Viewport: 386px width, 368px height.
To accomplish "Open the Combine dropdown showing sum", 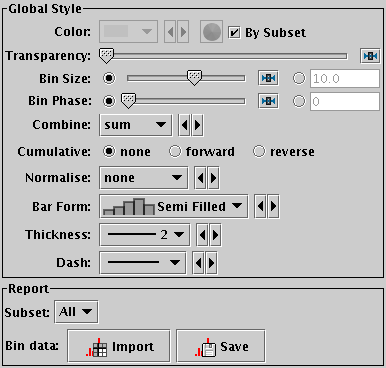I will (x=136, y=125).
